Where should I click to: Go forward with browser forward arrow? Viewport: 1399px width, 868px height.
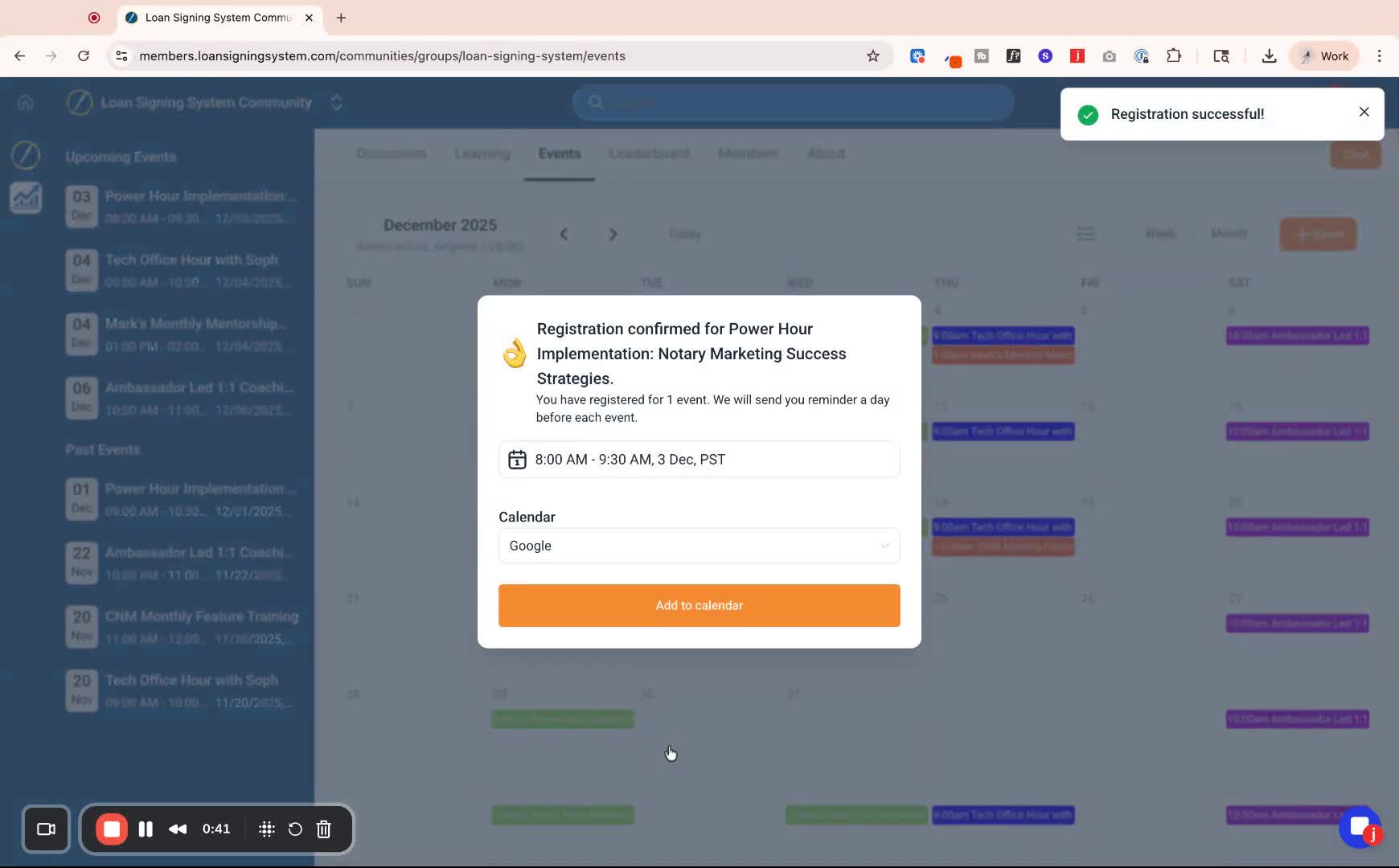pos(51,55)
